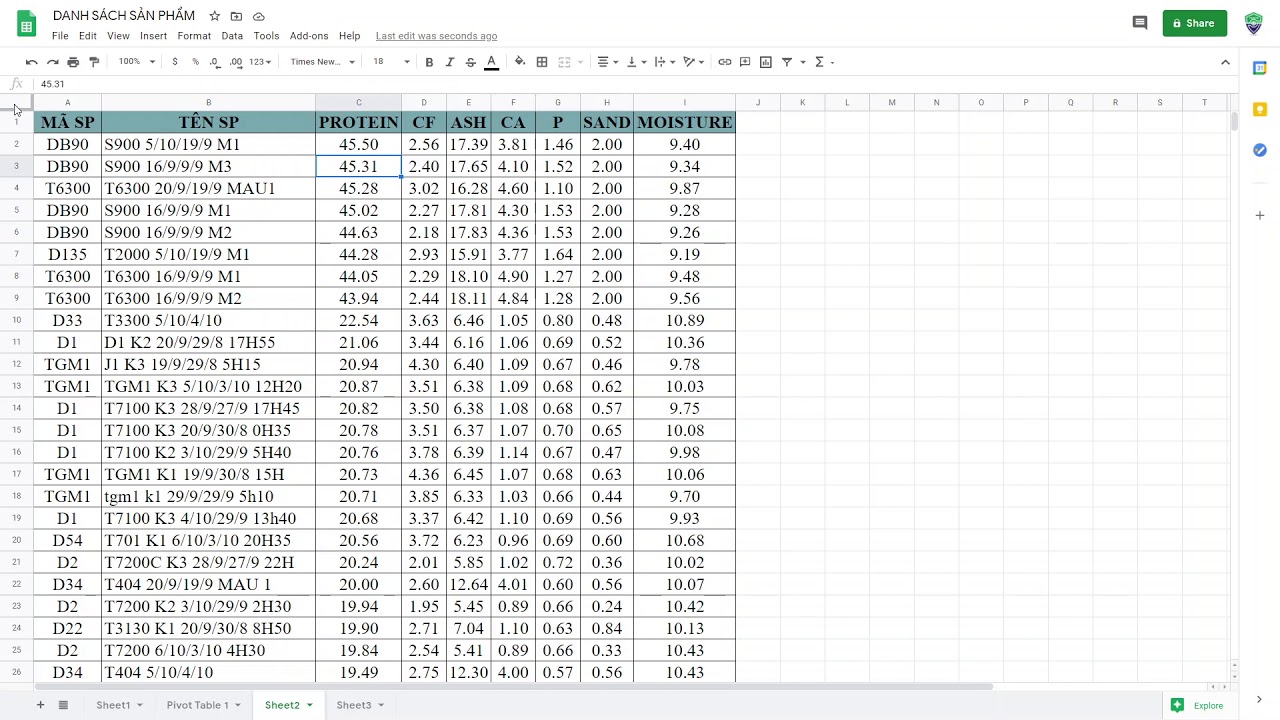The width and height of the screenshot is (1280, 720).
Task: Open Tasks side panel
Action: (1260, 150)
